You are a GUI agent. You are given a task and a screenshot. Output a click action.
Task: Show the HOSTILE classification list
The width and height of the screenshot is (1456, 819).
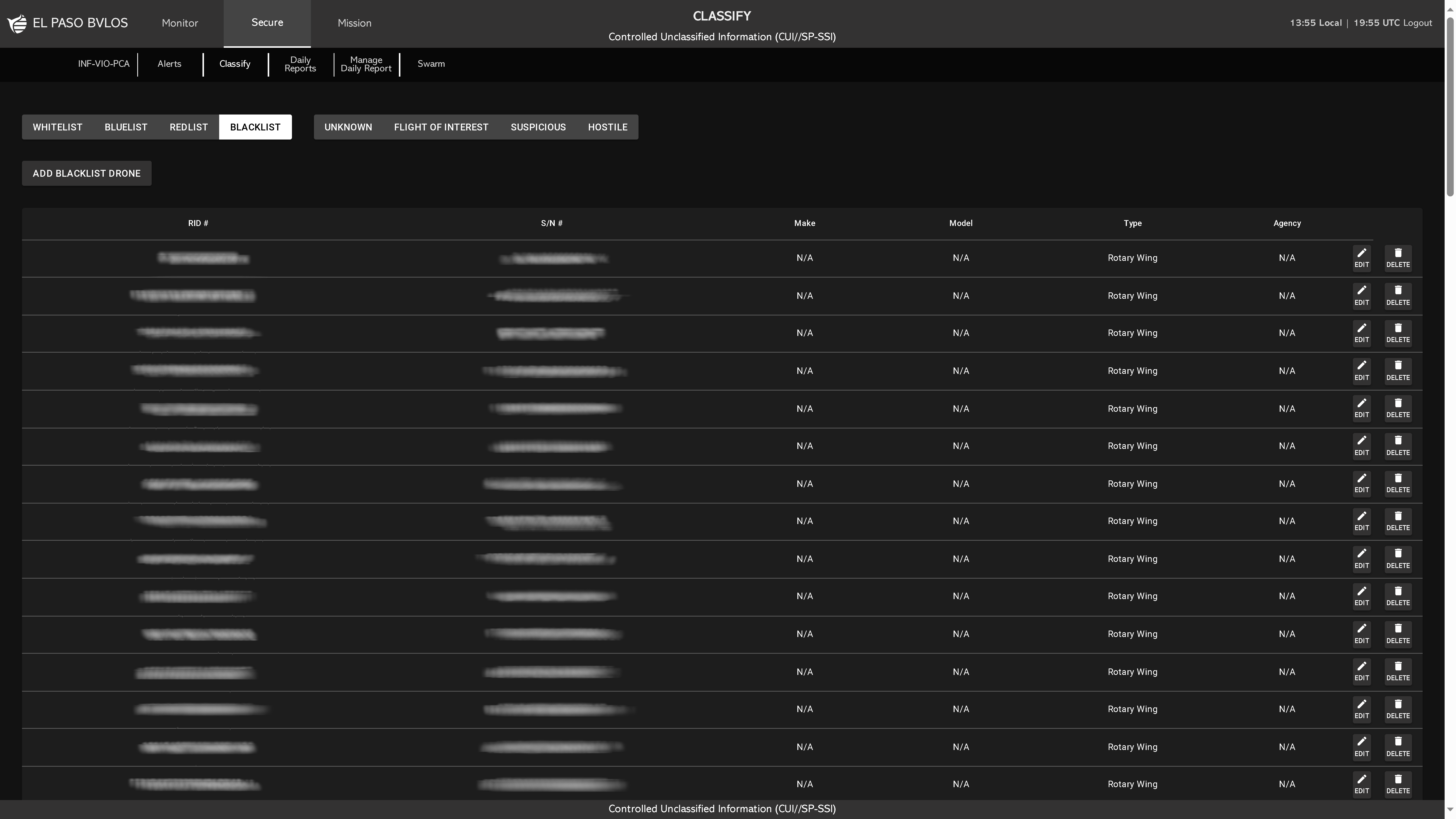click(608, 127)
